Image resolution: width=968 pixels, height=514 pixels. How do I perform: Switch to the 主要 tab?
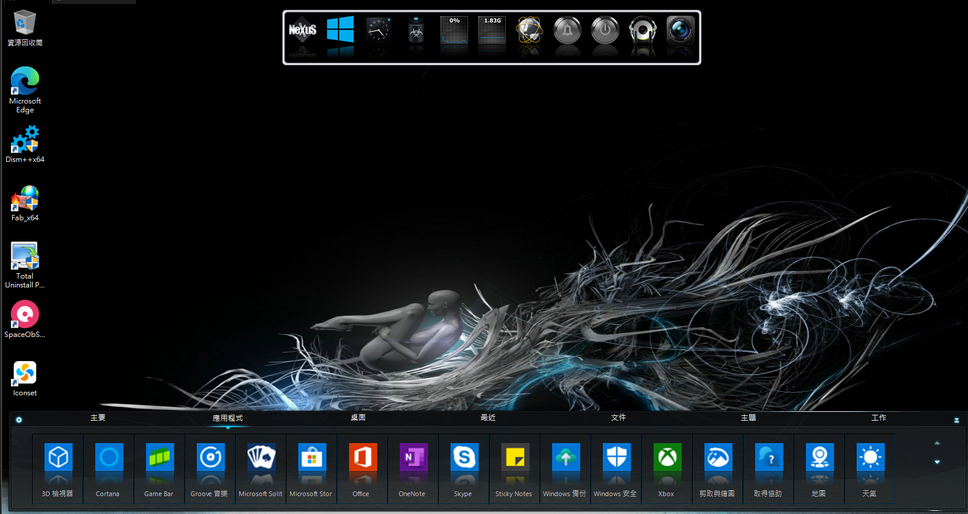[x=98, y=418]
